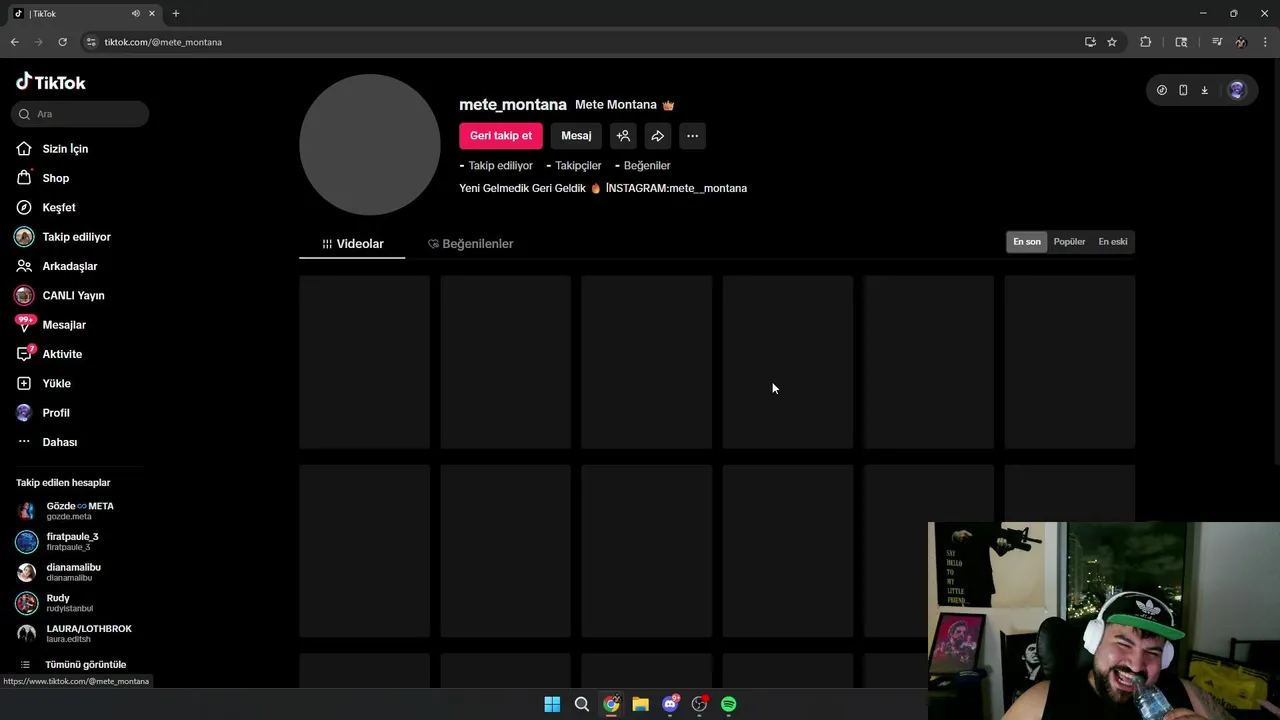Image resolution: width=1280 pixels, height=720 pixels.
Task: Switch to the Beğenilenler tab
Action: click(x=470, y=243)
